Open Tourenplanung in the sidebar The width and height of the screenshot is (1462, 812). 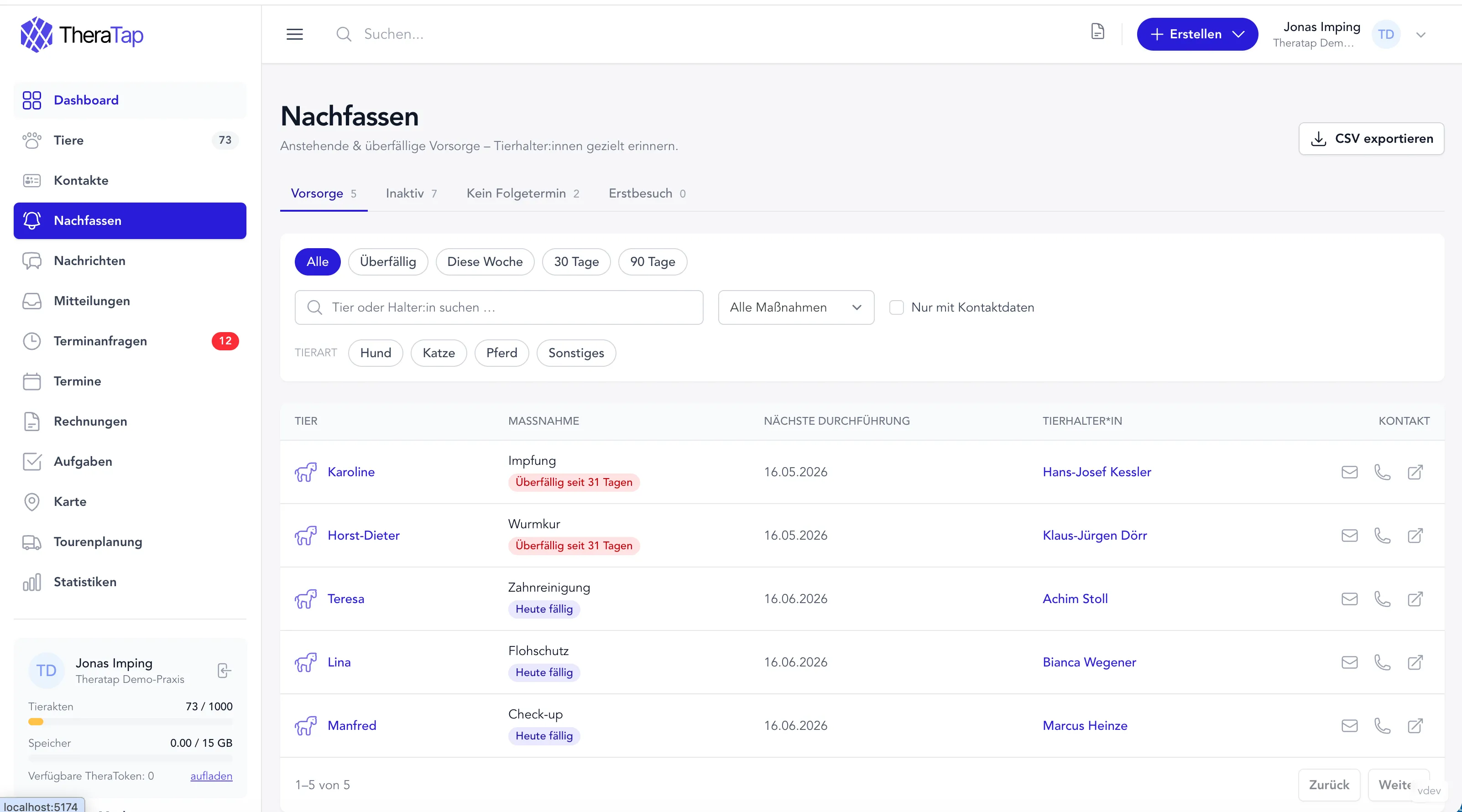130,542
